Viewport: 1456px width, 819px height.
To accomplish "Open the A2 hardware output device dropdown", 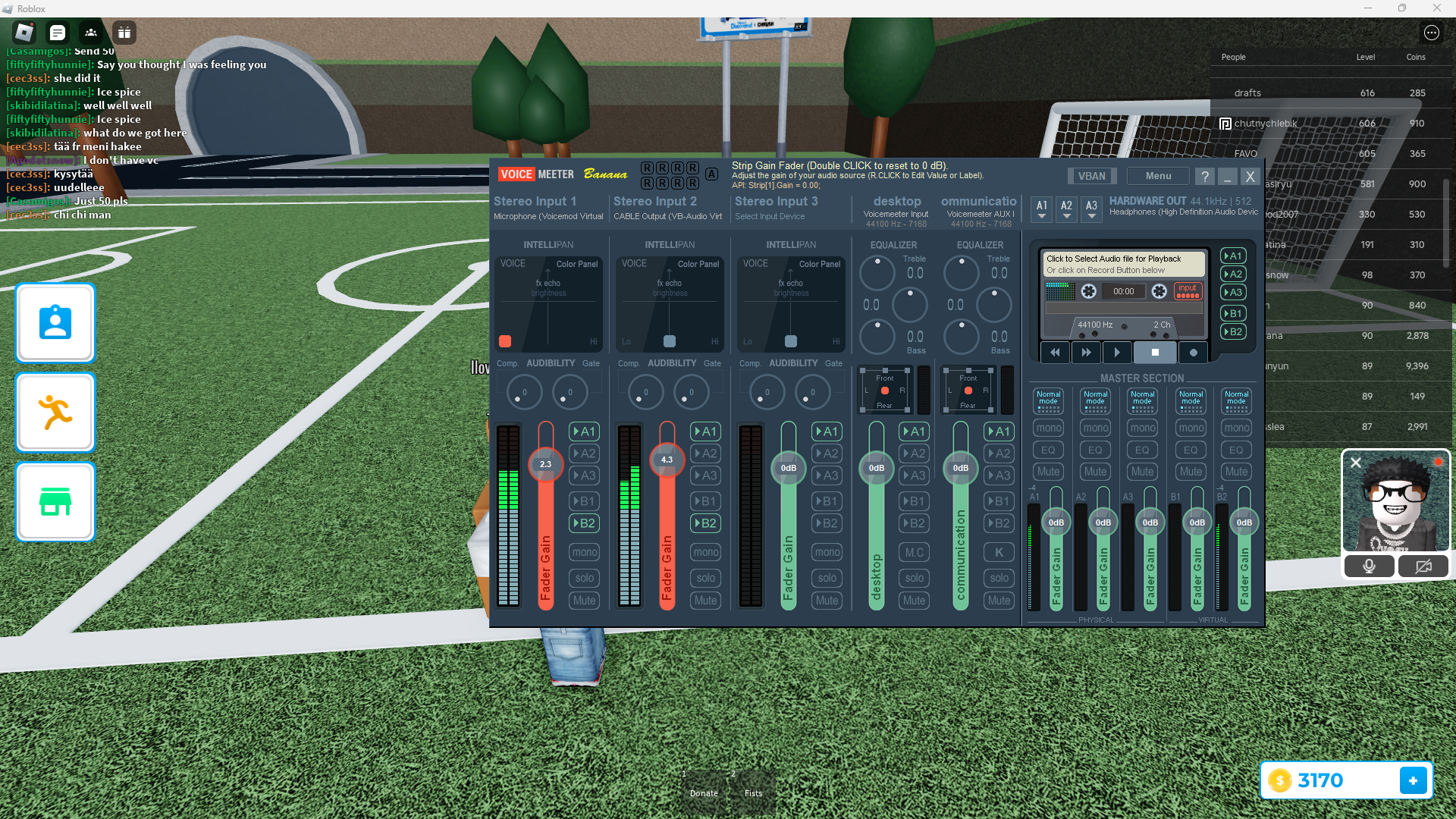I will pos(1066,209).
